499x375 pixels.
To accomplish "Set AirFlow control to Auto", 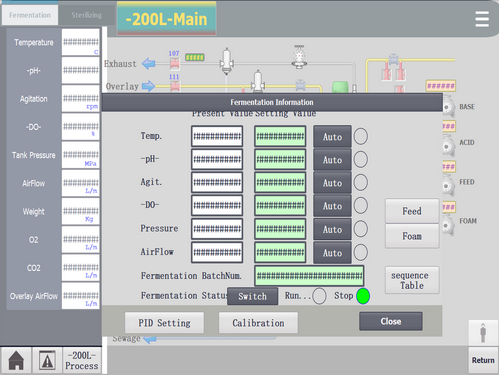I will click(x=332, y=253).
